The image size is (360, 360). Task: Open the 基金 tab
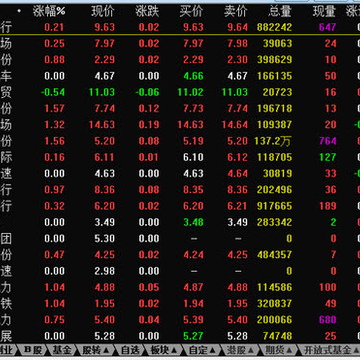(62, 350)
